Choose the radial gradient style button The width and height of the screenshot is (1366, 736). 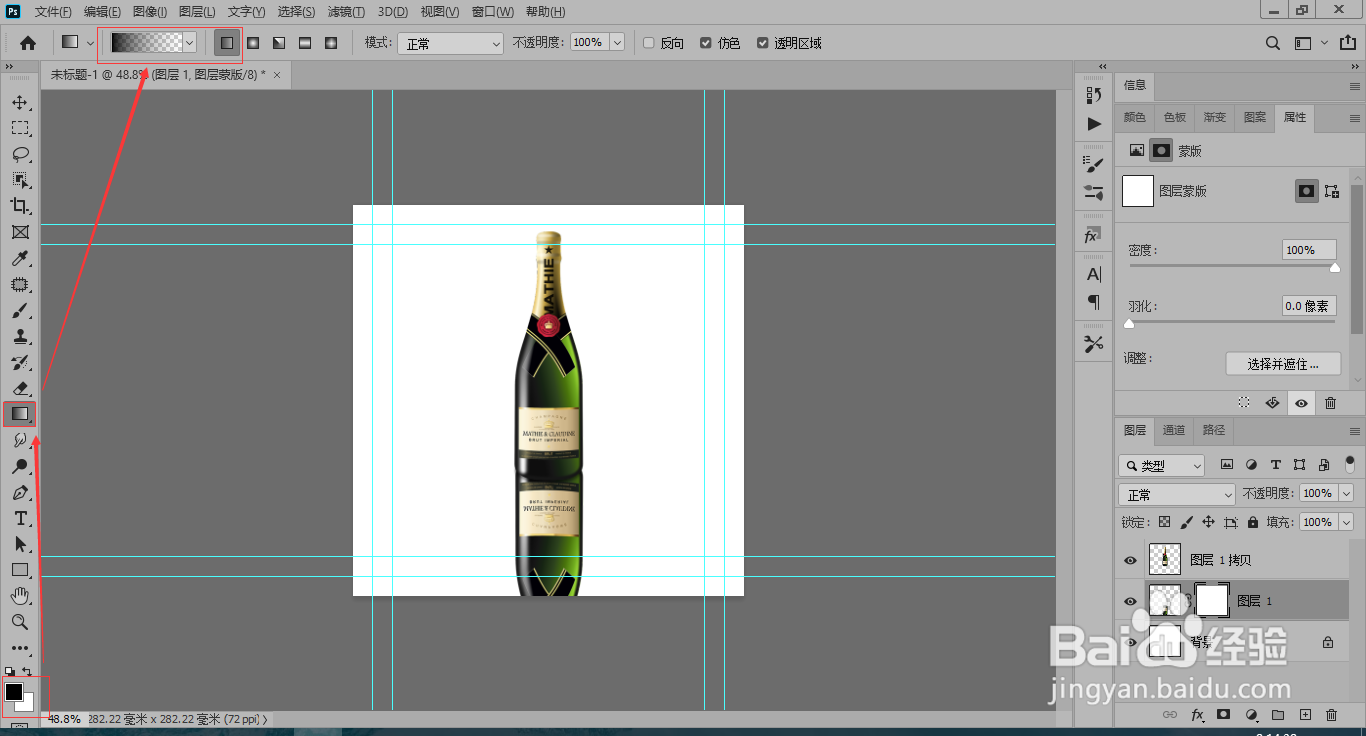pyautogui.click(x=253, y=43)
